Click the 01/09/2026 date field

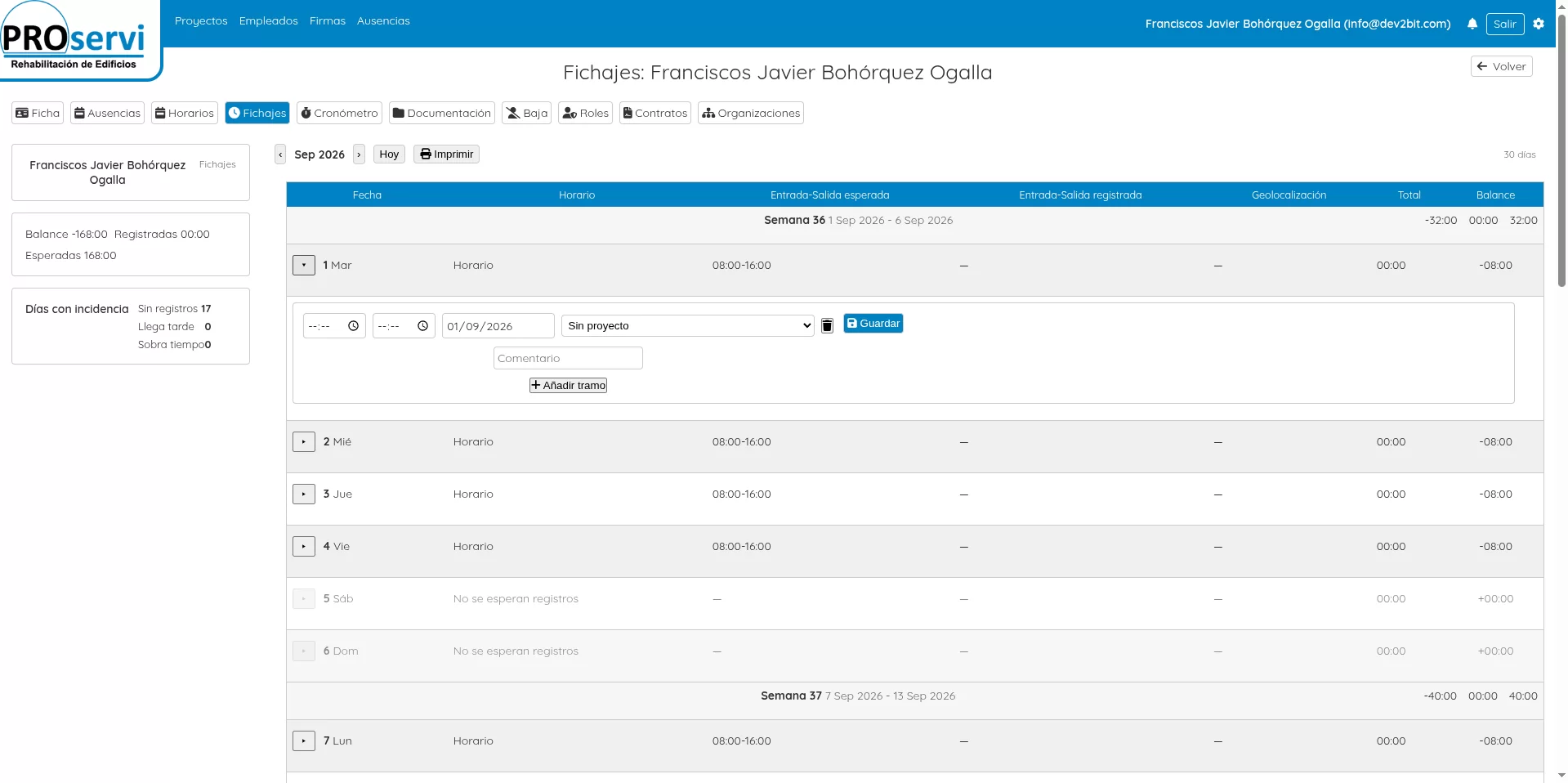(x=498, y=326)
